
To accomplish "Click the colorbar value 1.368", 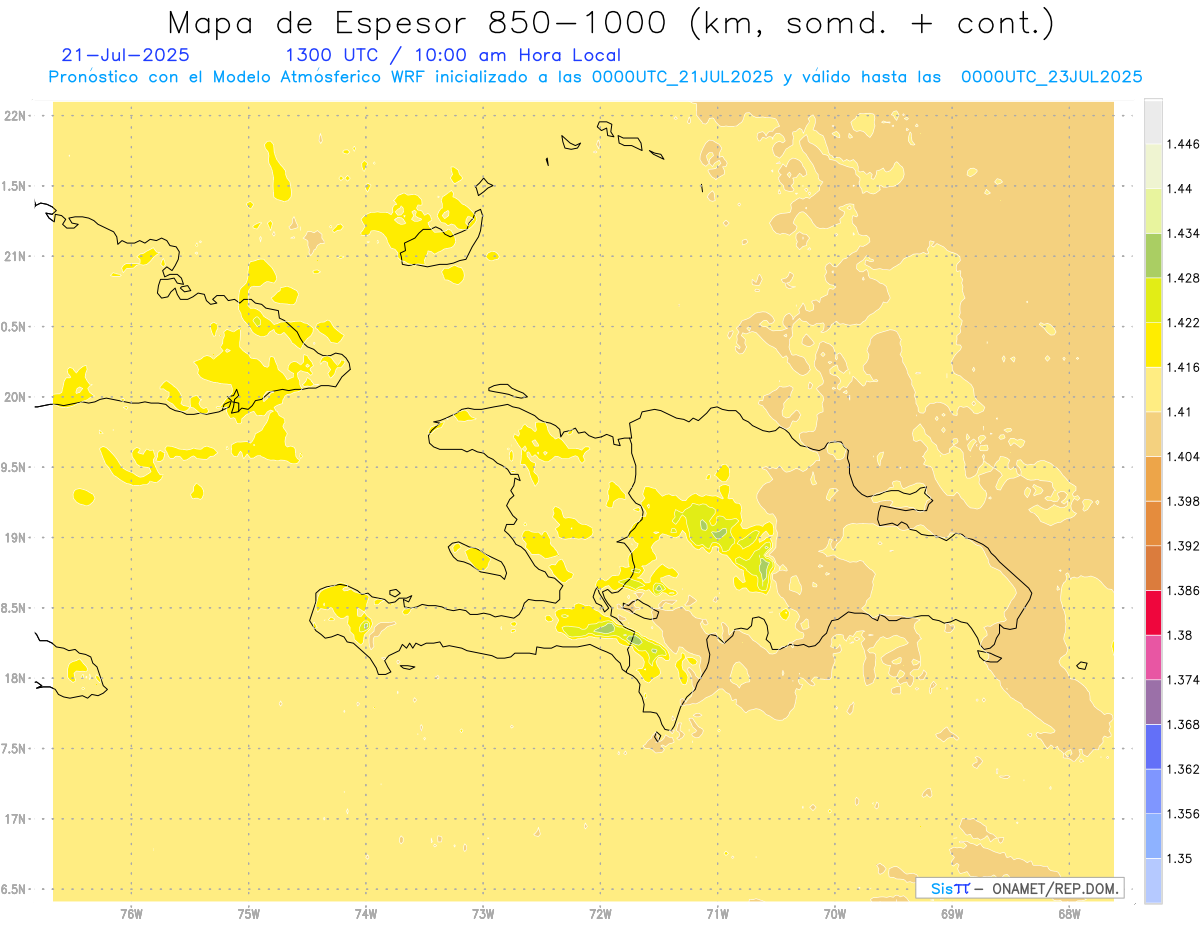I will pos(1183,724).
